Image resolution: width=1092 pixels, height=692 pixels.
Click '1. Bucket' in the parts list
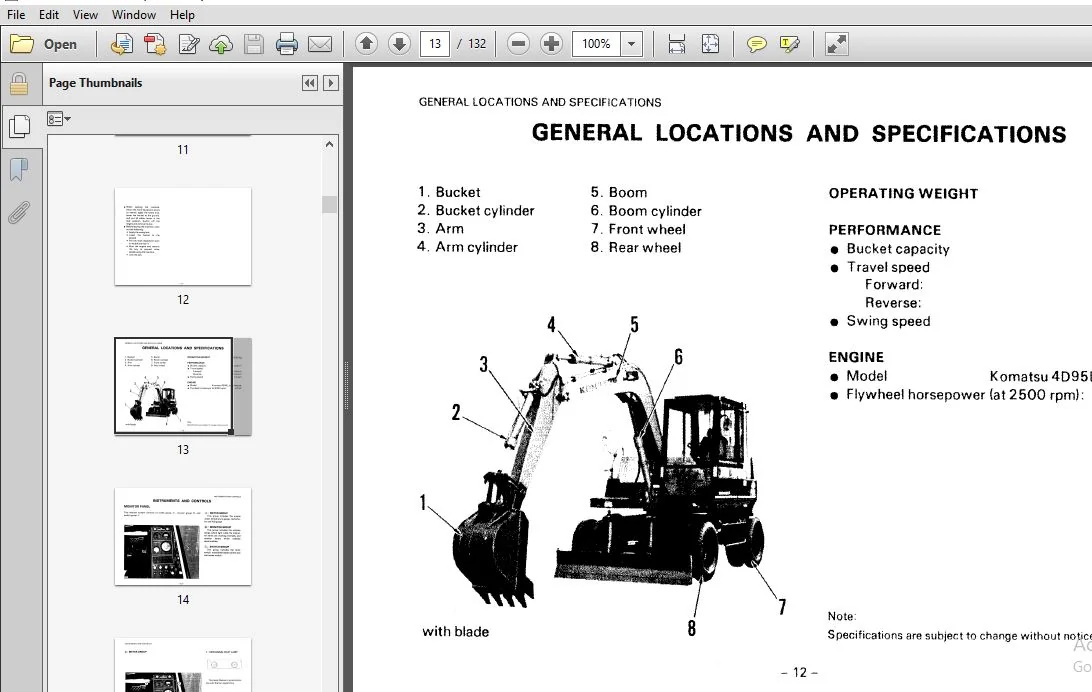coord(449,192)
